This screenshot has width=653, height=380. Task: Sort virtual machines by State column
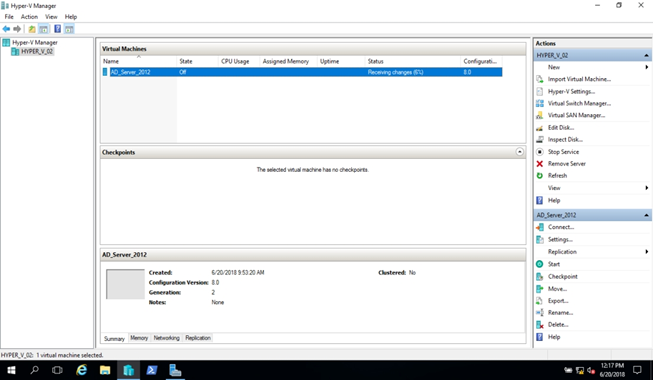[x=197, y=61]
